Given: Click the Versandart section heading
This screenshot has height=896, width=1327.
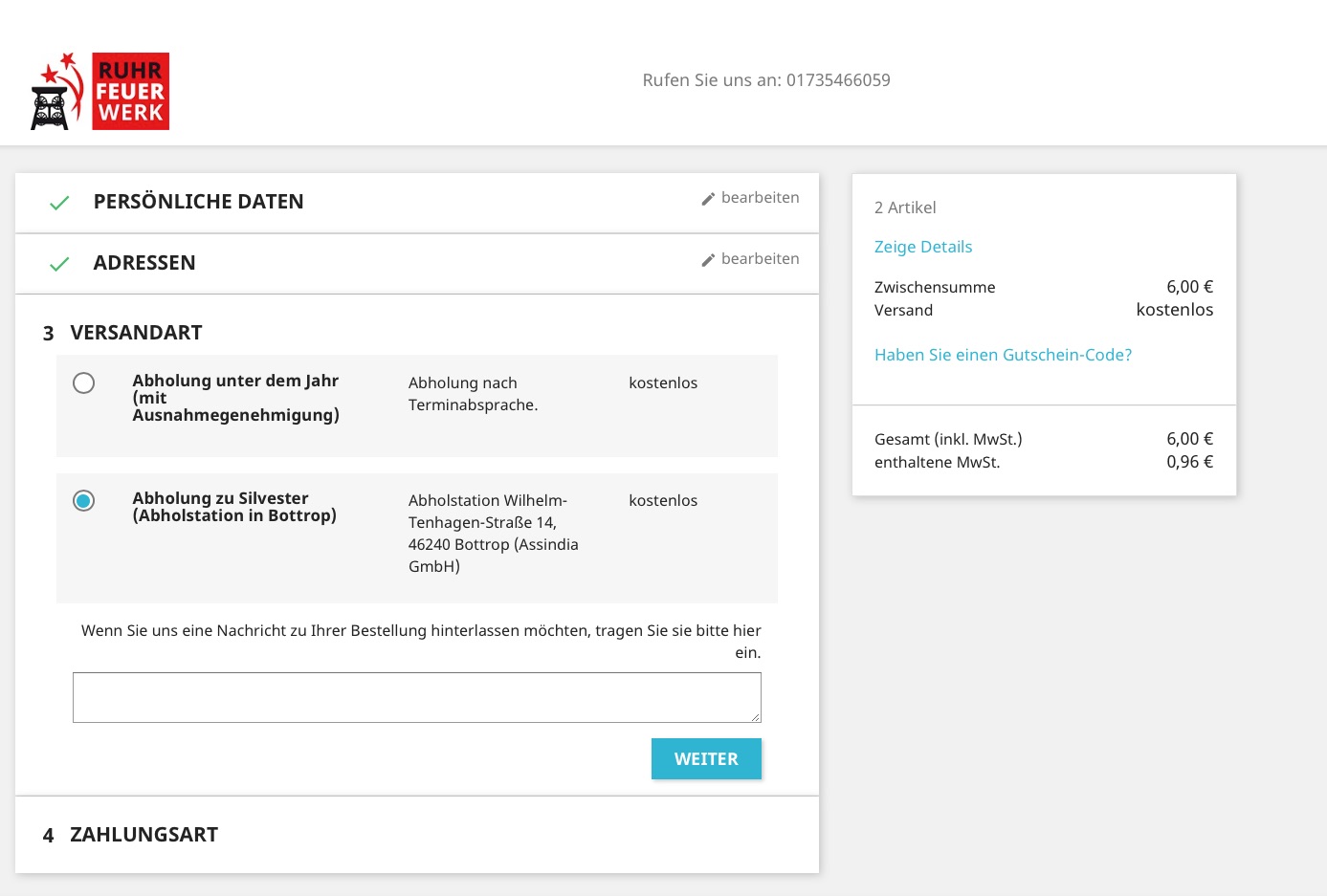Looking at the screenshot, I should pyautogui.click(x=136, y=333).
